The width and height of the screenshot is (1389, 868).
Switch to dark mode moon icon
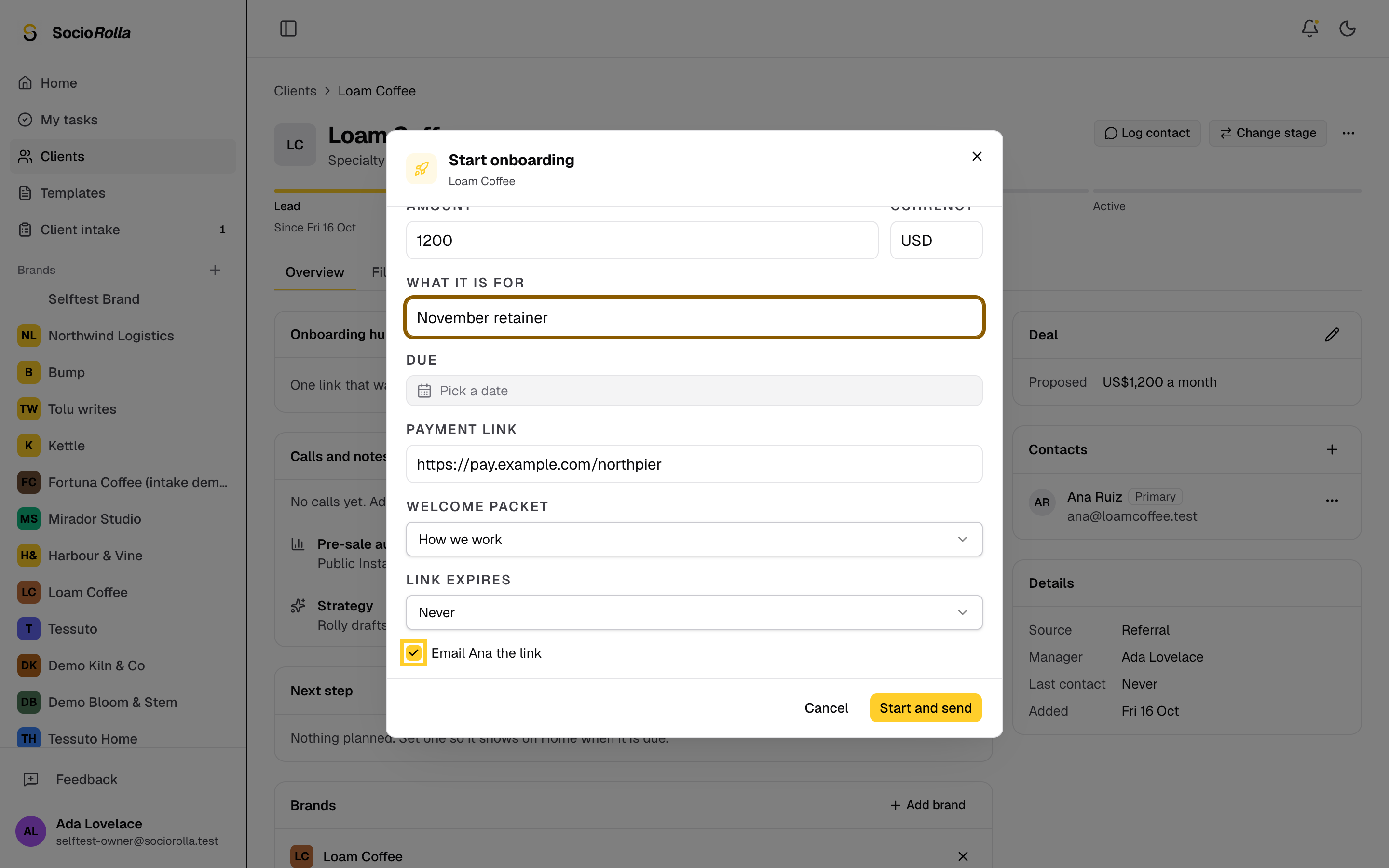point(1347,29)
